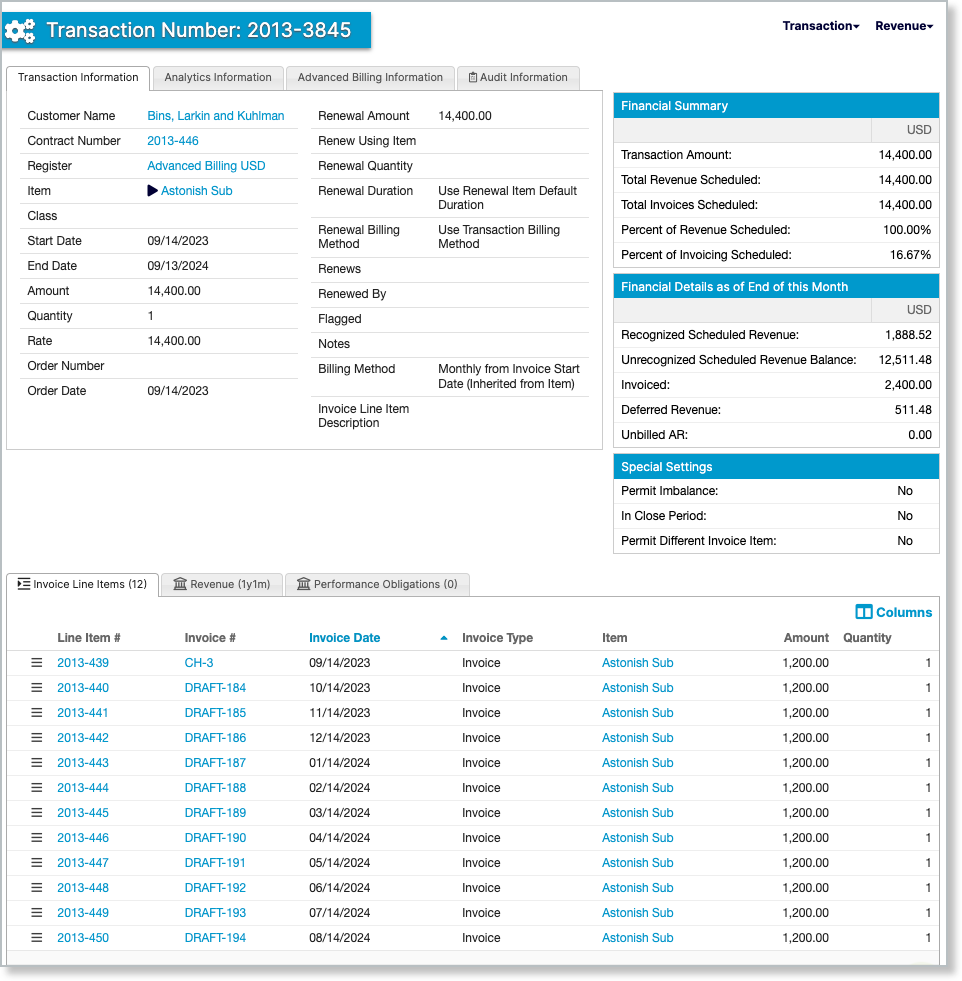Switch to the Analytics Information tab
Screen dimensions: 962x981
(218, 77)
